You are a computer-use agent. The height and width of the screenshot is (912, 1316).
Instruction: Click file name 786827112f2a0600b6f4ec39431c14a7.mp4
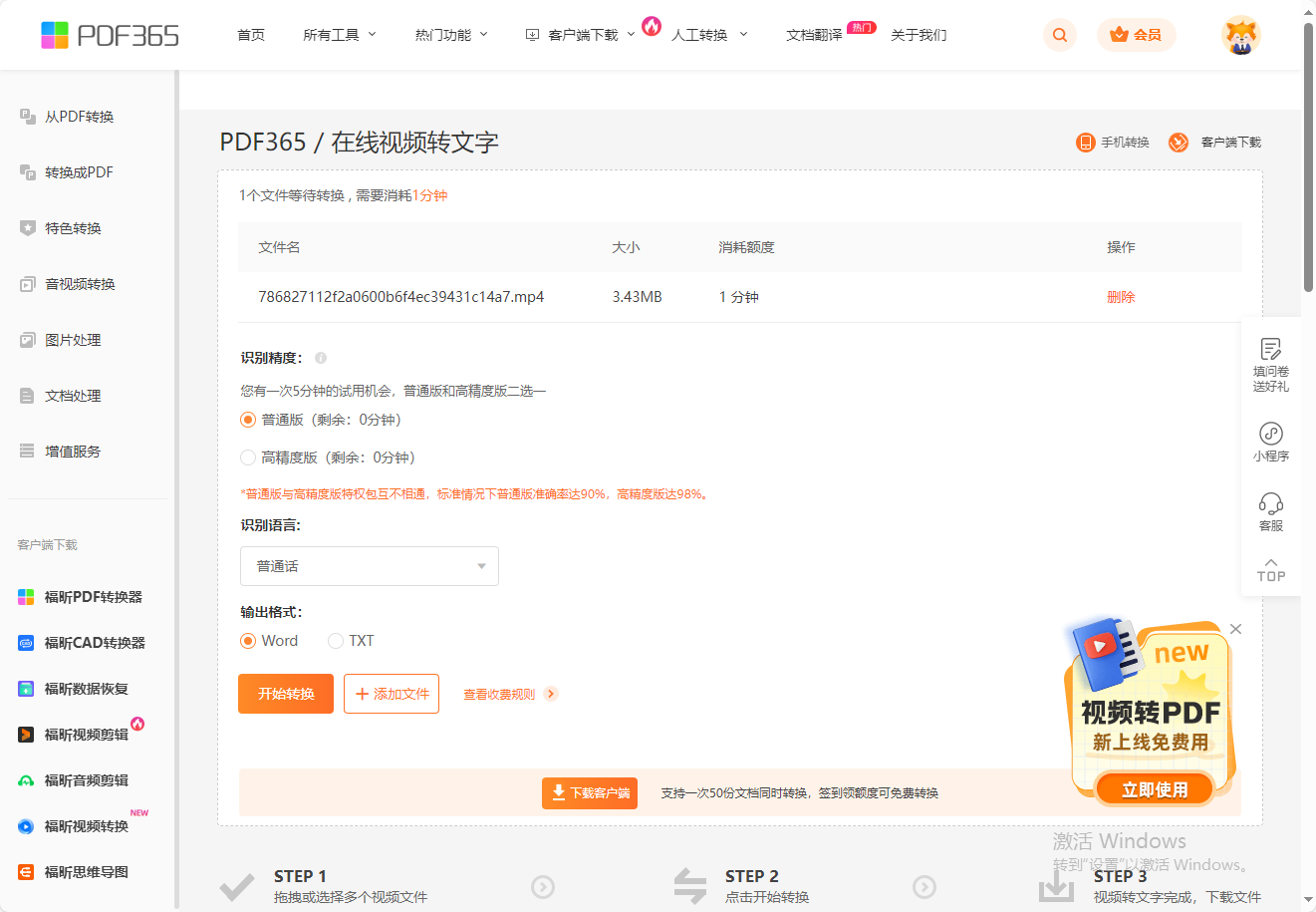click(400, 297)
